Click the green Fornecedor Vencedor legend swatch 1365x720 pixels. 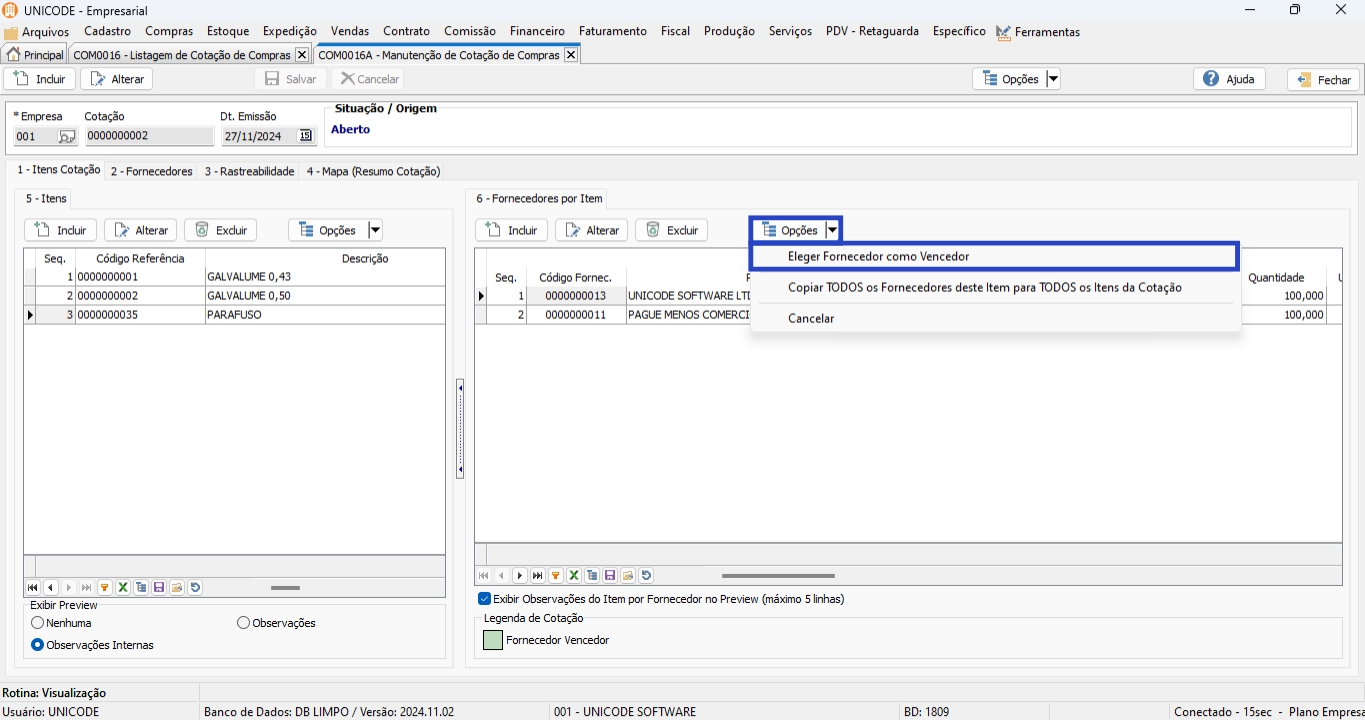point(493,640)
